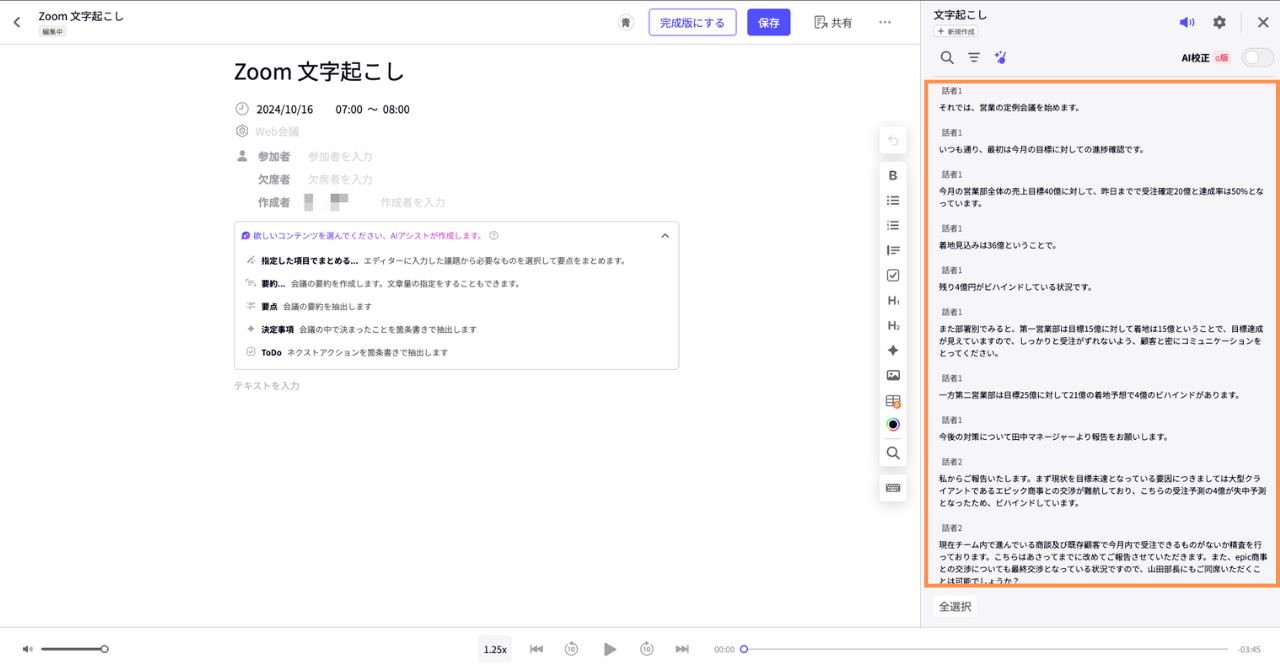
Task: Click the 完成版にする button
Action: (x=692, y=22)
